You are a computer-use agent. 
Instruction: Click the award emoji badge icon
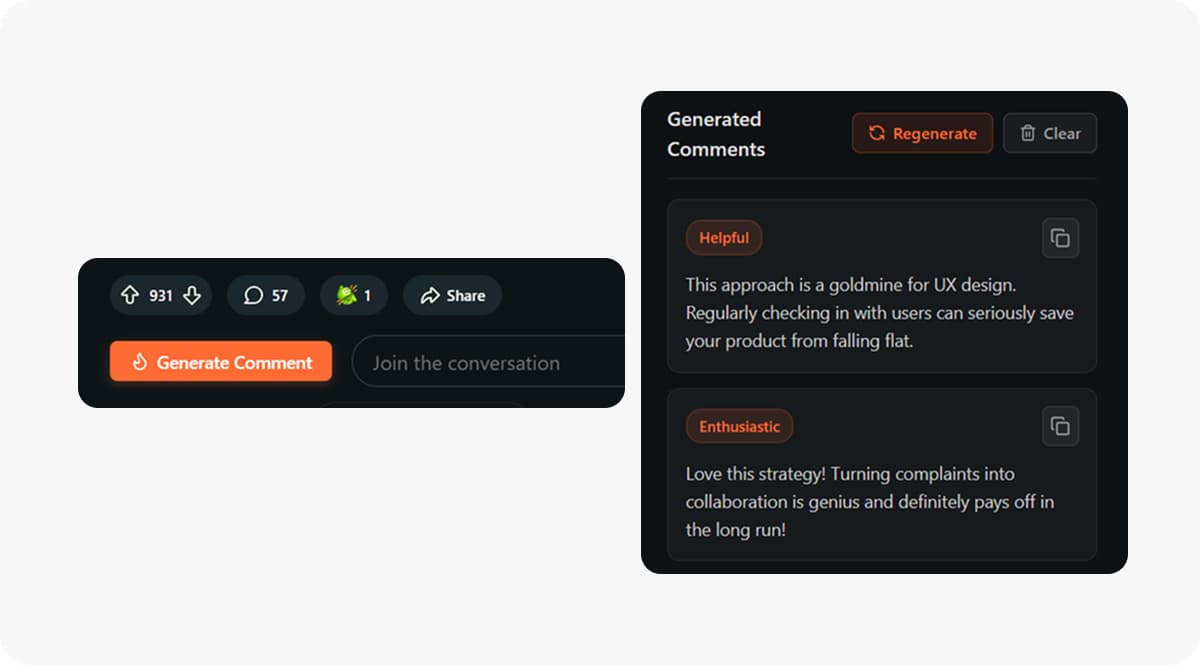coord(344,294)
